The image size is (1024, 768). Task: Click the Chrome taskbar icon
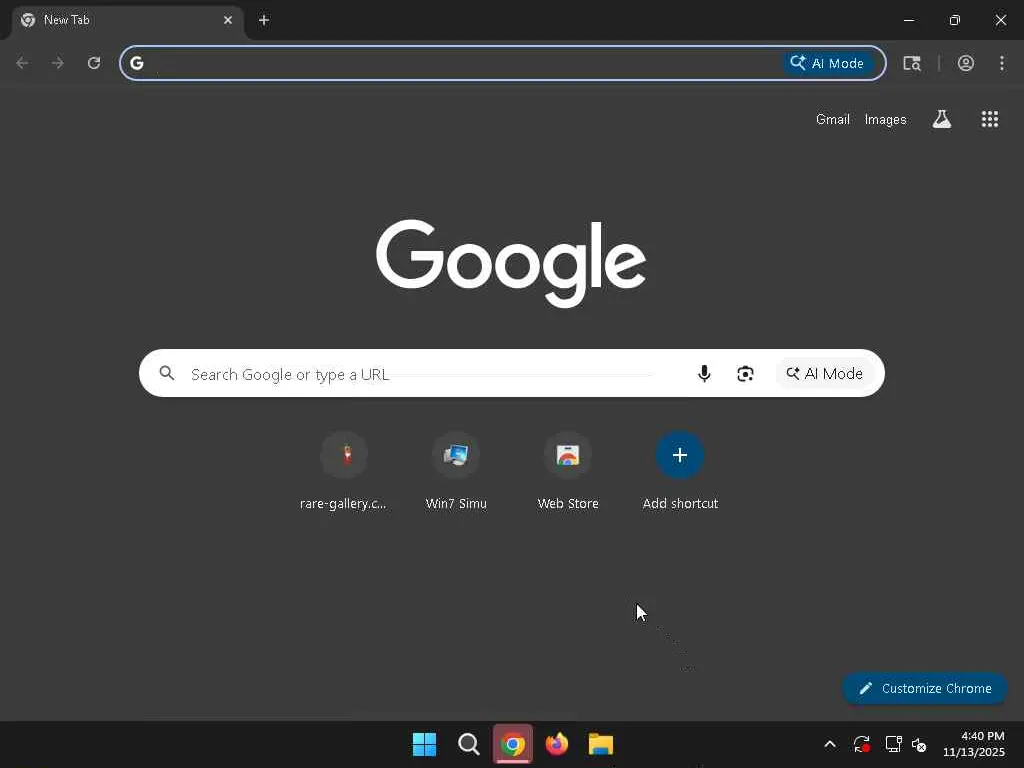(513, 744)
